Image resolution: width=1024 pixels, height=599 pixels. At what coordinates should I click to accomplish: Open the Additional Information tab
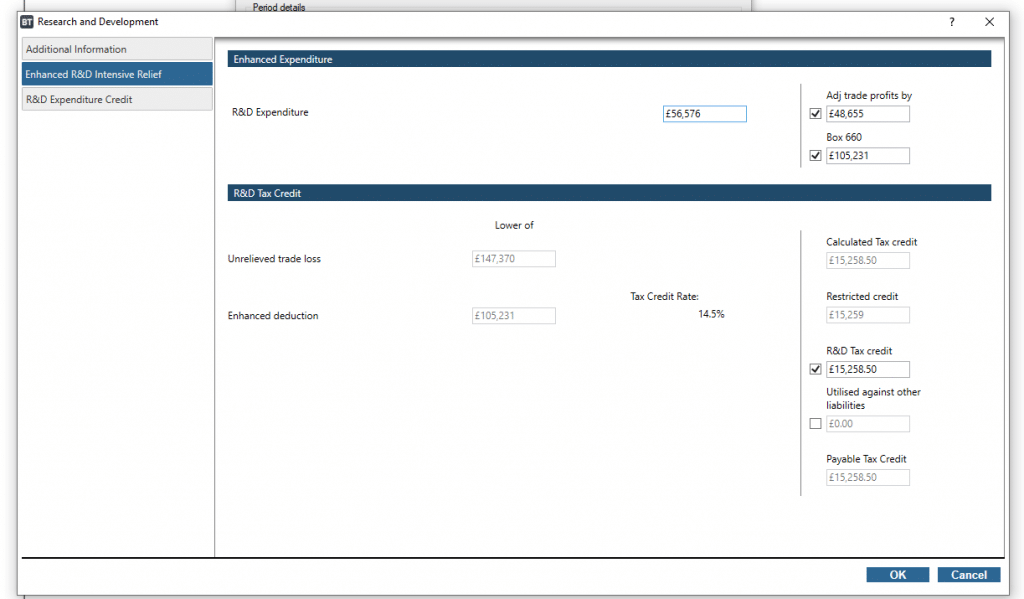117,49
